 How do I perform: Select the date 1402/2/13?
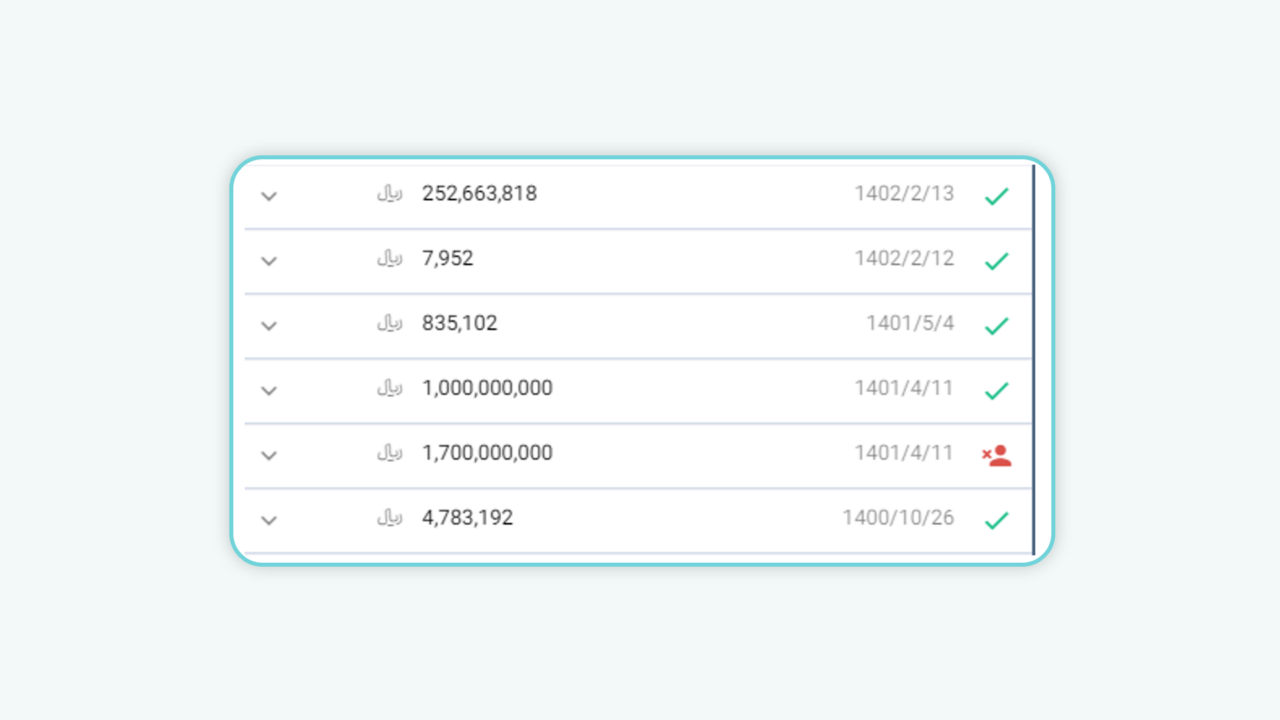(904, 194)
